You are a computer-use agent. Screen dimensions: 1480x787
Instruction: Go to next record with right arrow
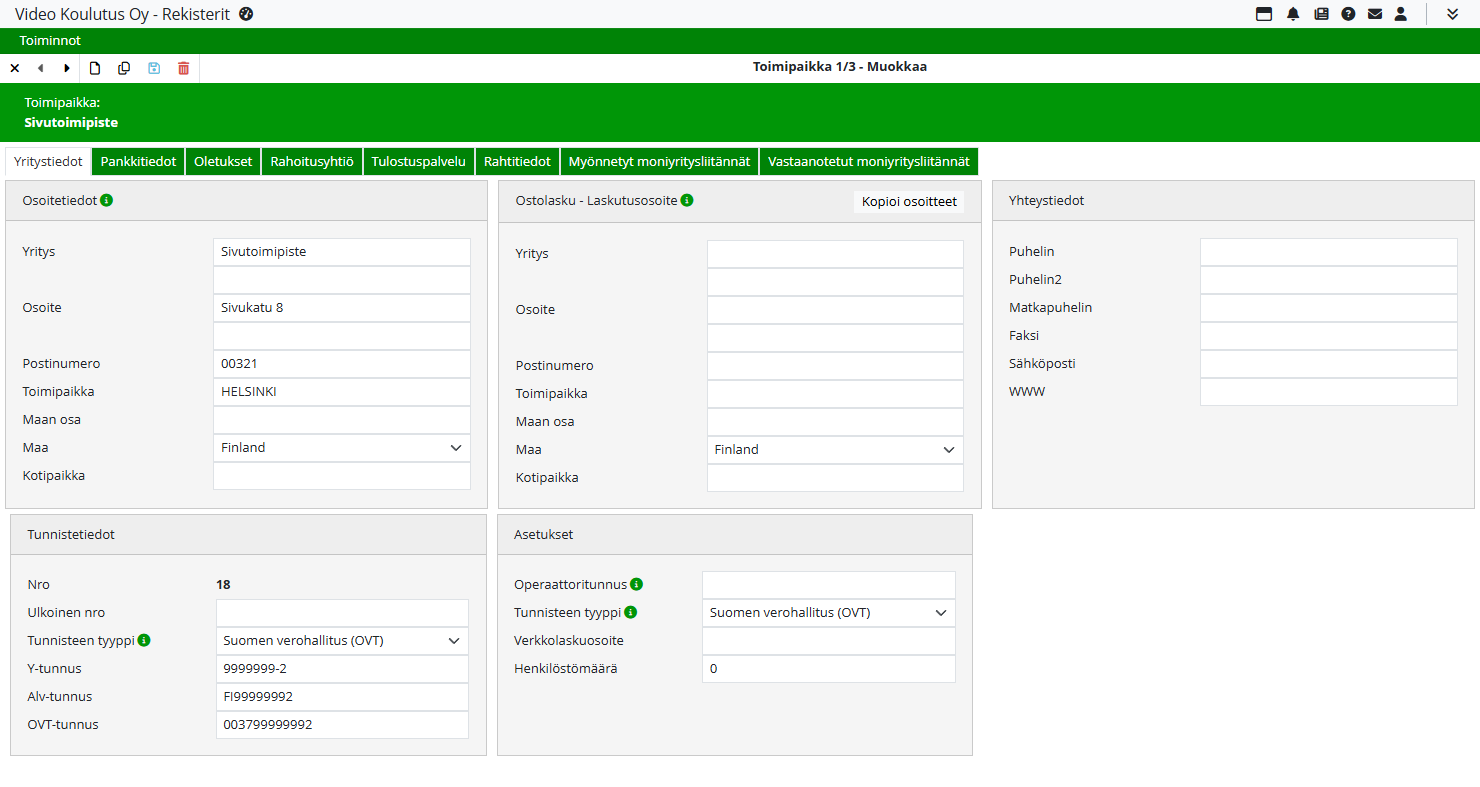pos(67,68)
